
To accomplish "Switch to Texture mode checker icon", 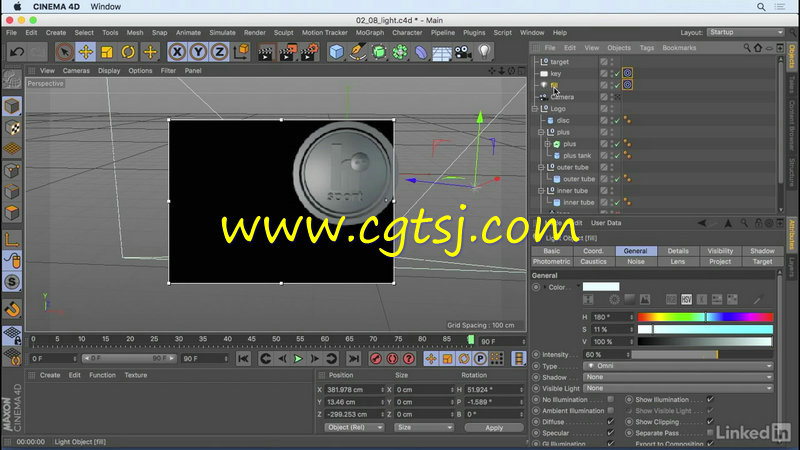I will tap(12, 128).
